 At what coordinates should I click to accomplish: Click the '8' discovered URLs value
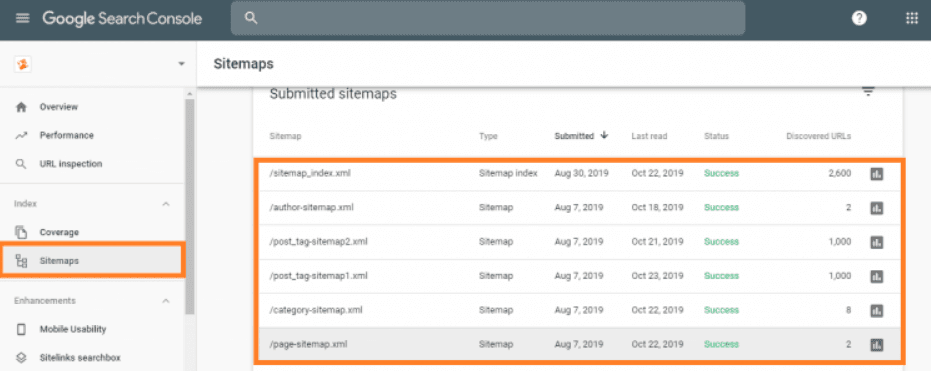click(848, 310)
